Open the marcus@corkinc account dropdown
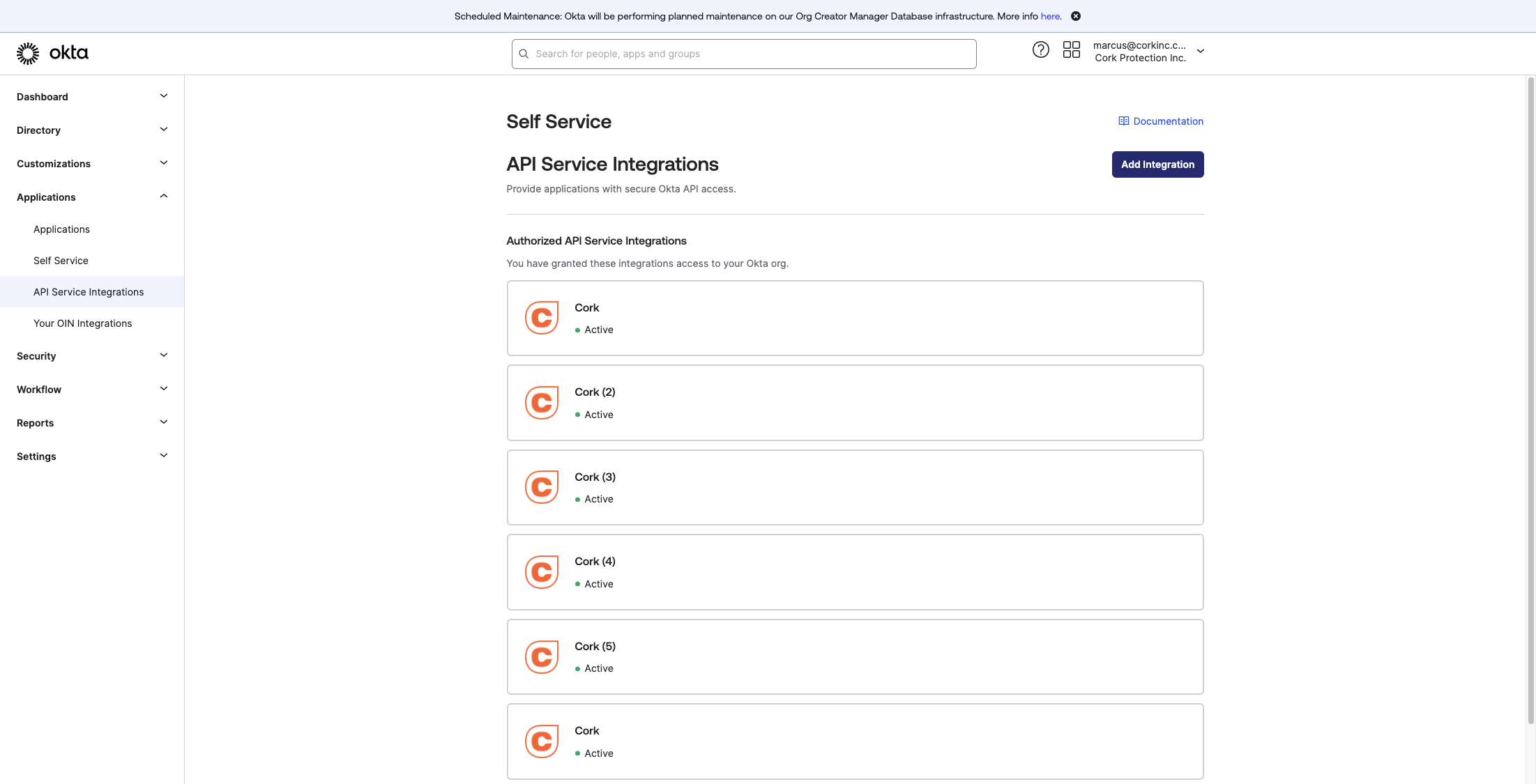This screenshot has height=784, width=1536. point(1148,52)
